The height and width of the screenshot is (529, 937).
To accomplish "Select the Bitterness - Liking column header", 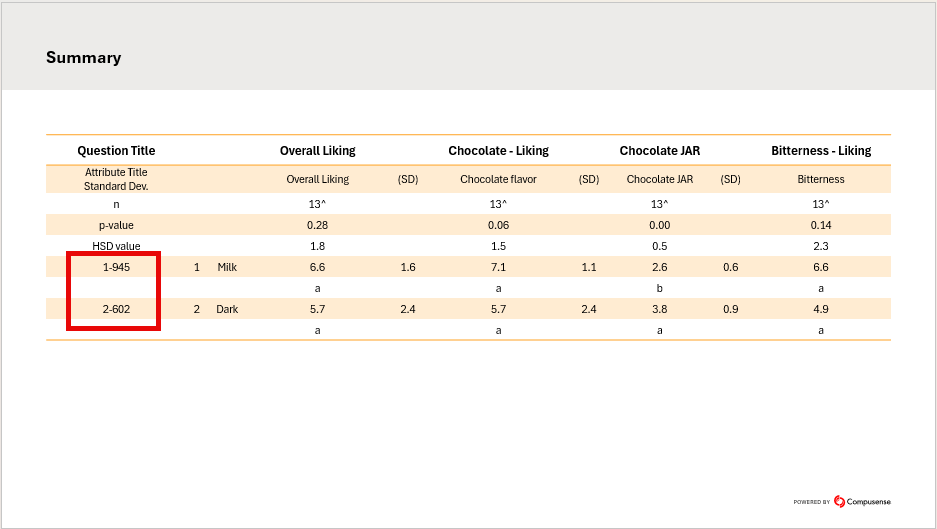I will point(820,151).
